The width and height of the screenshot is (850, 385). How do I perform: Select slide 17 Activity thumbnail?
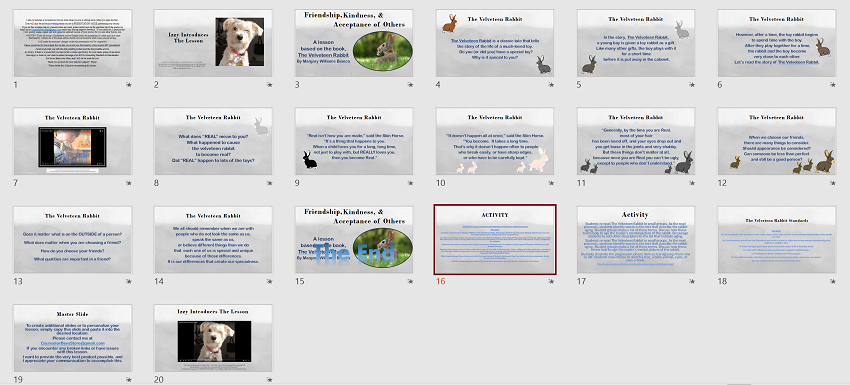click(x=636, y=240)
